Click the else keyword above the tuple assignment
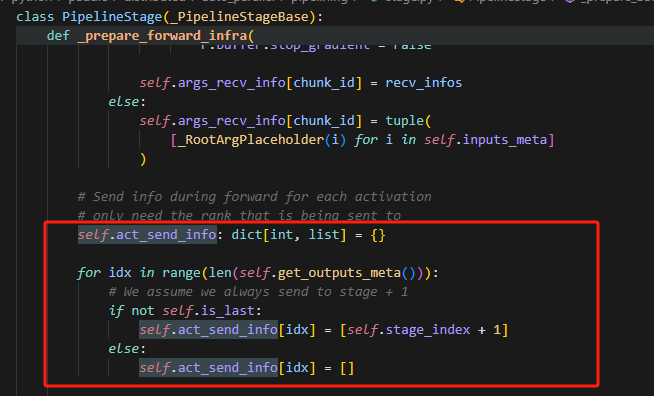The width and height of the screenshot is (654, 396). coord(123,101)
